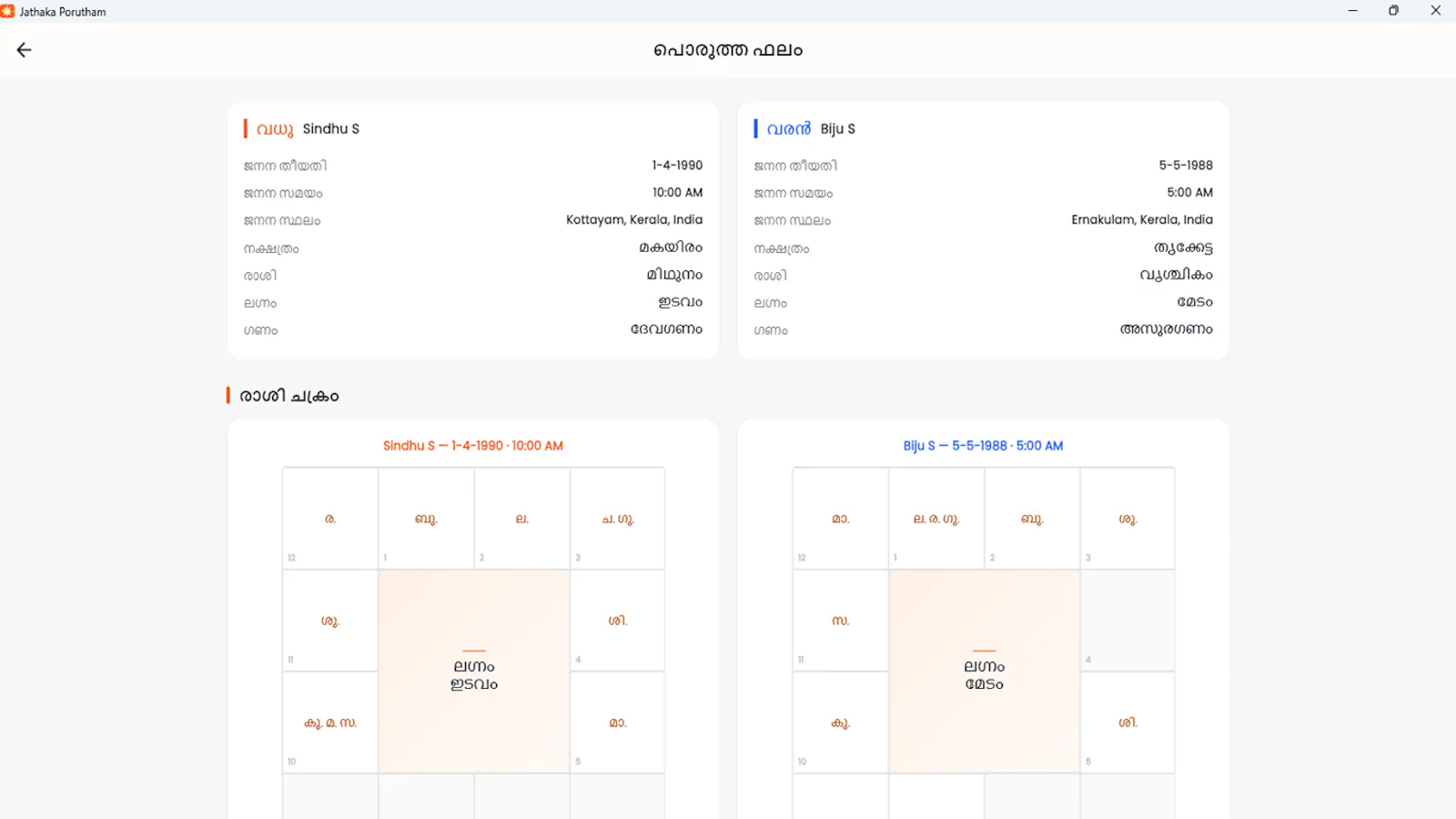Click Sindhu's ganam value "ദേവഗണം"

point(667,329)
